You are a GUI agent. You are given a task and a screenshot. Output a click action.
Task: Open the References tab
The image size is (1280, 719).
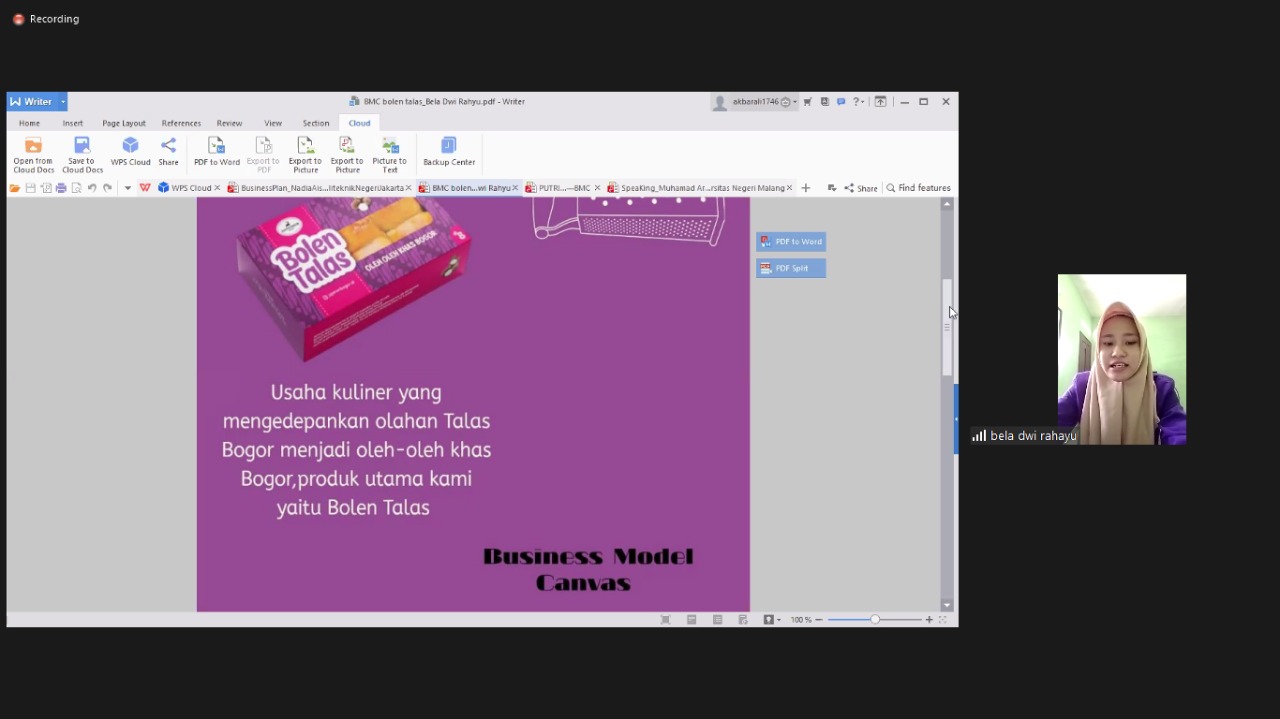click(x=181, y=123)
